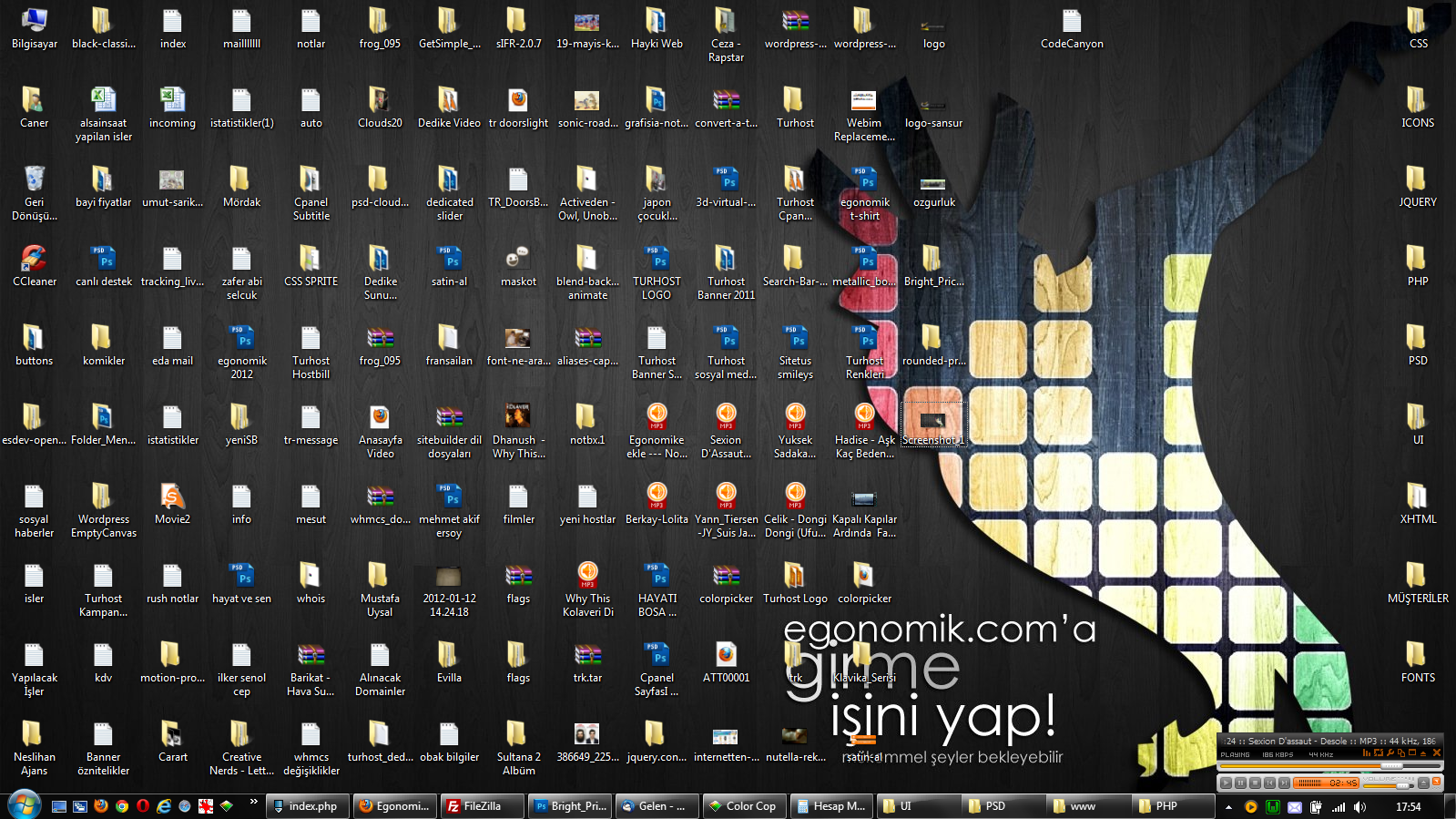Stop playback in the Winamp player
The height and width of the screenshot is (819, 1456).
pos(1255,783)
